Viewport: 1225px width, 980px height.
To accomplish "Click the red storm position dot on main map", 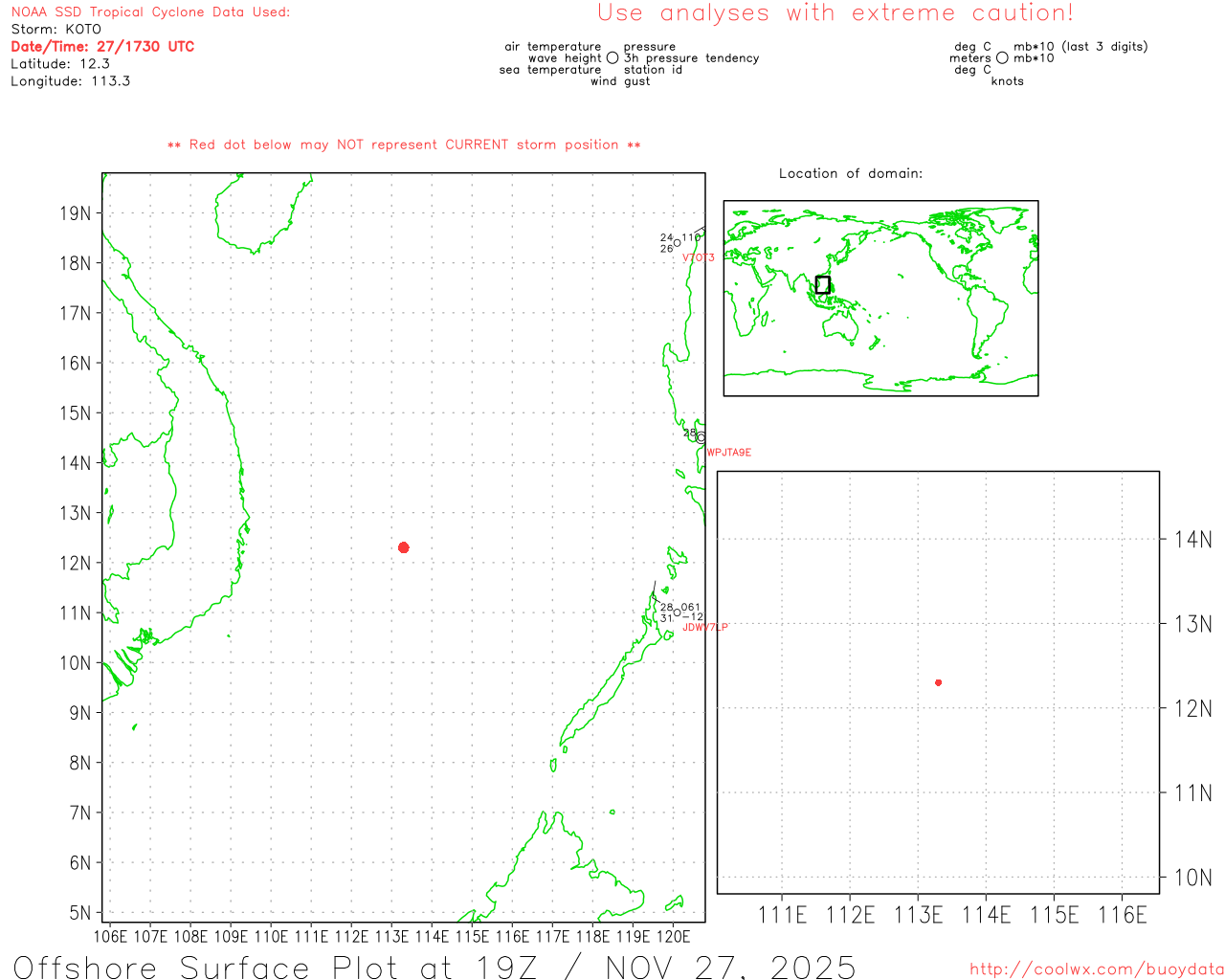I will point(404,547).
